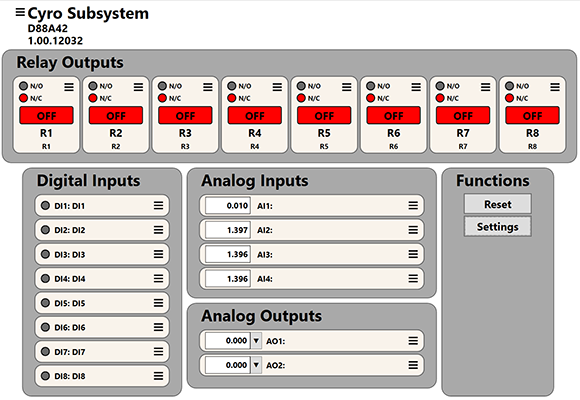Click the red N/C indicator of R1

click(x=23, y=98)
